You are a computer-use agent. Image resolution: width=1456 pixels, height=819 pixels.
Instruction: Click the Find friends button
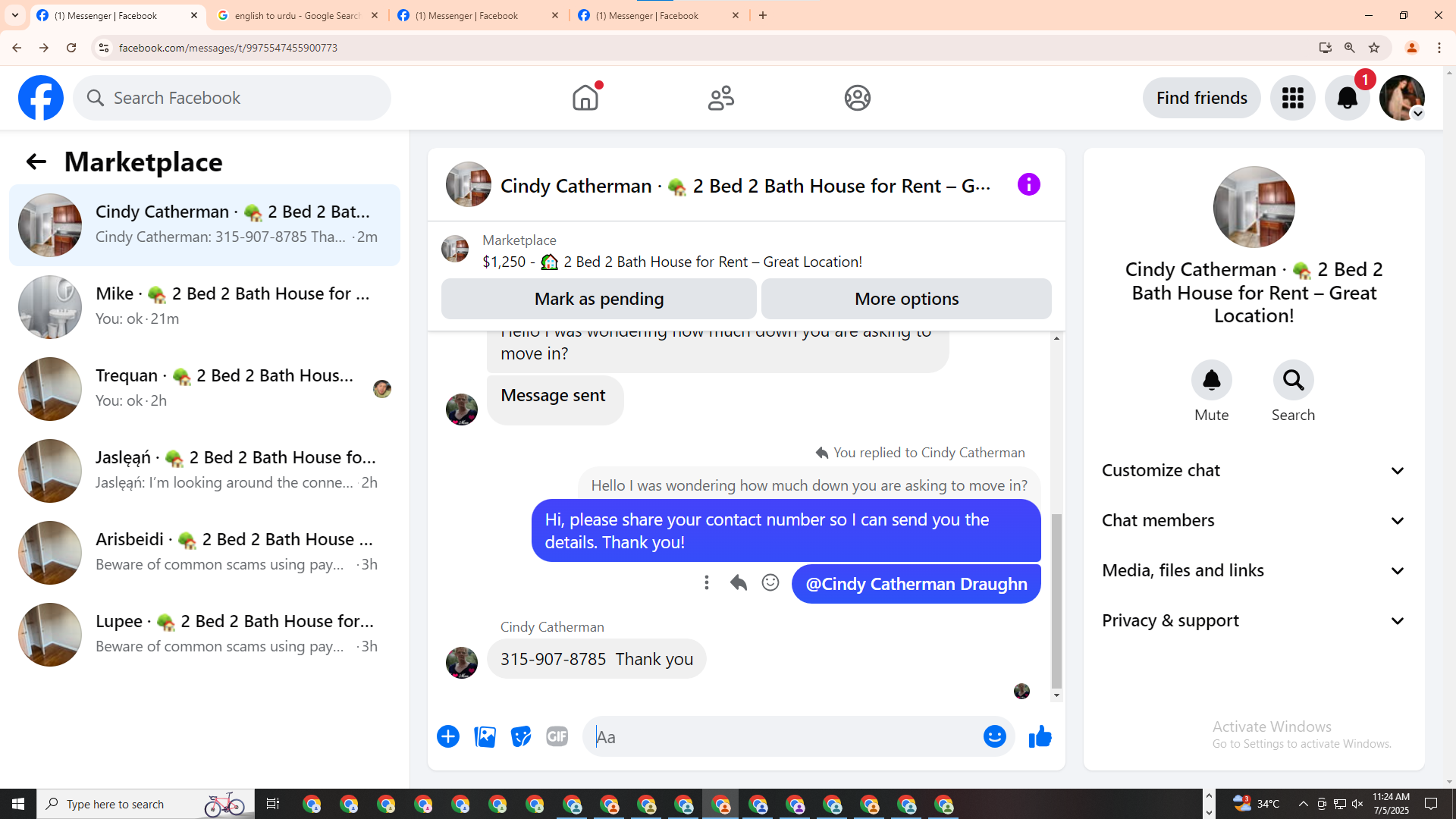(x=1201, y=98)
